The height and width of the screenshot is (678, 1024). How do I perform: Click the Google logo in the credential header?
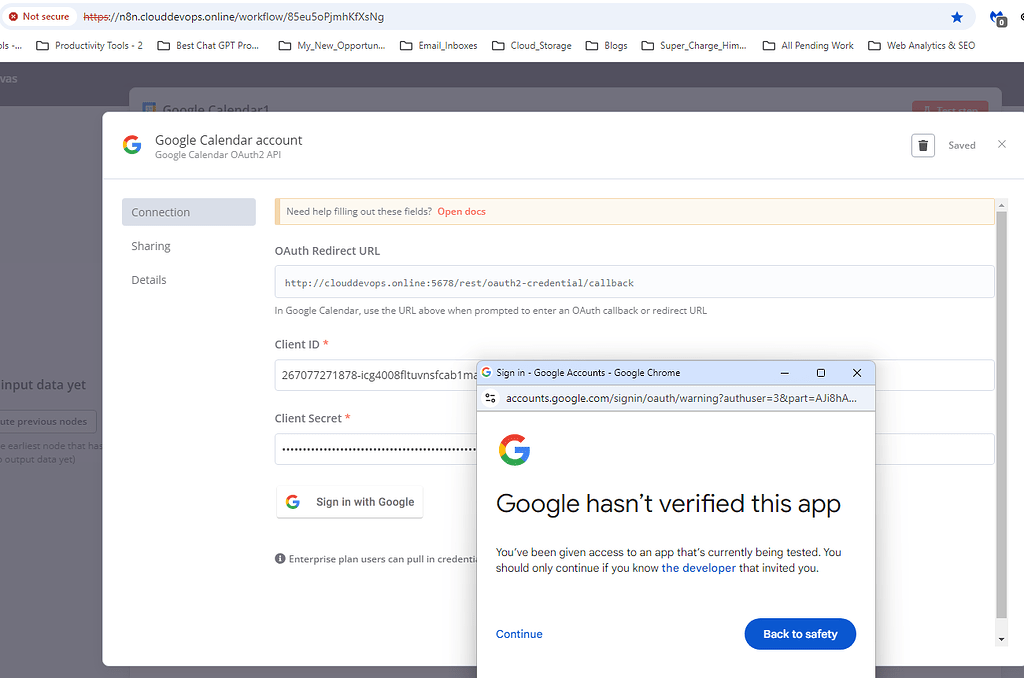(131, 144)
